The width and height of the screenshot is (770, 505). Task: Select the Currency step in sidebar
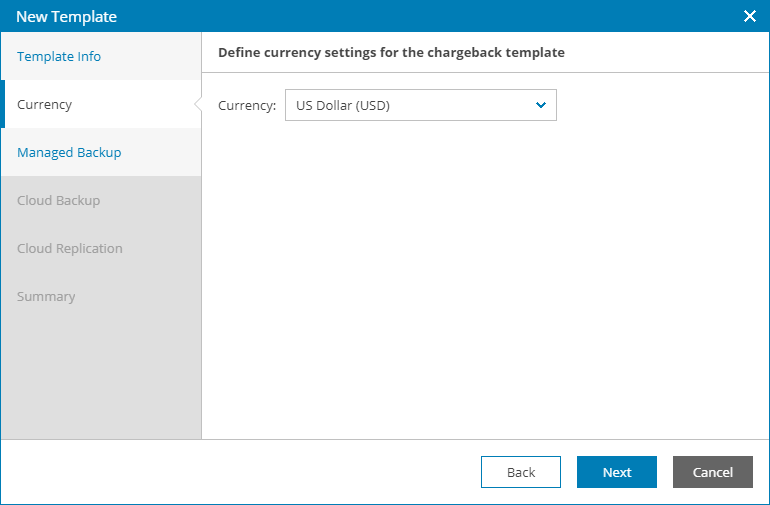(x=45, y=104)
